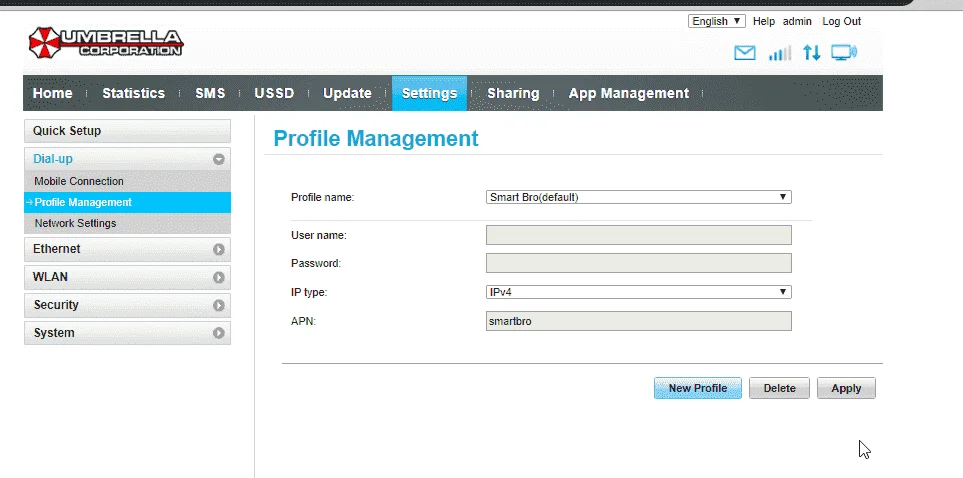963x478 pixels.
Task: Switch to the SMS tab
Action: tap(210, 93)
